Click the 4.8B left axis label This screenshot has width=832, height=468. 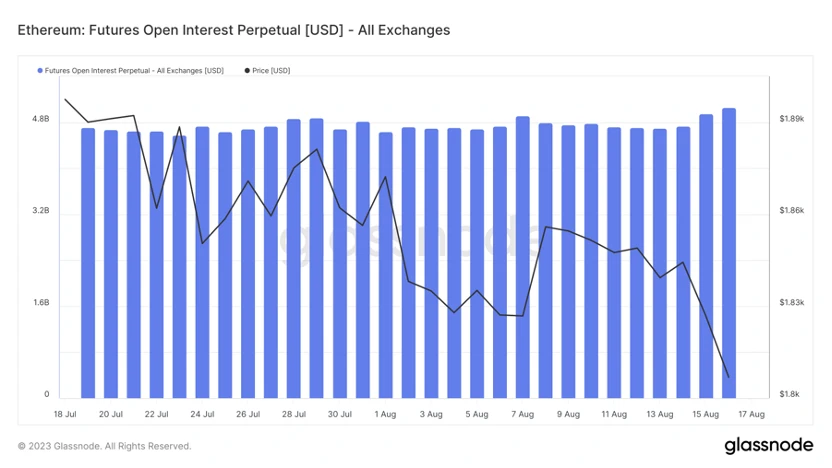(41, 119)
